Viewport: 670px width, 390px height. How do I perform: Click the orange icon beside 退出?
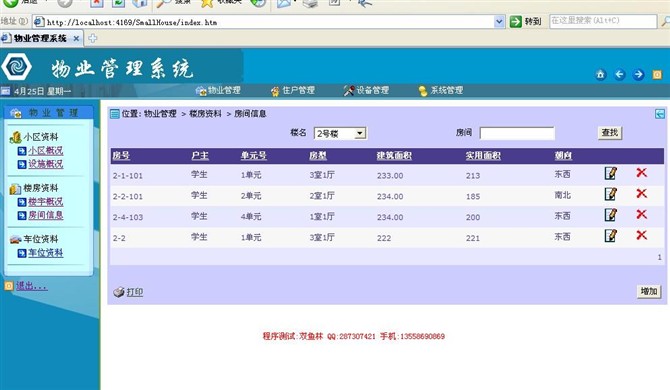tap(9, 286)
